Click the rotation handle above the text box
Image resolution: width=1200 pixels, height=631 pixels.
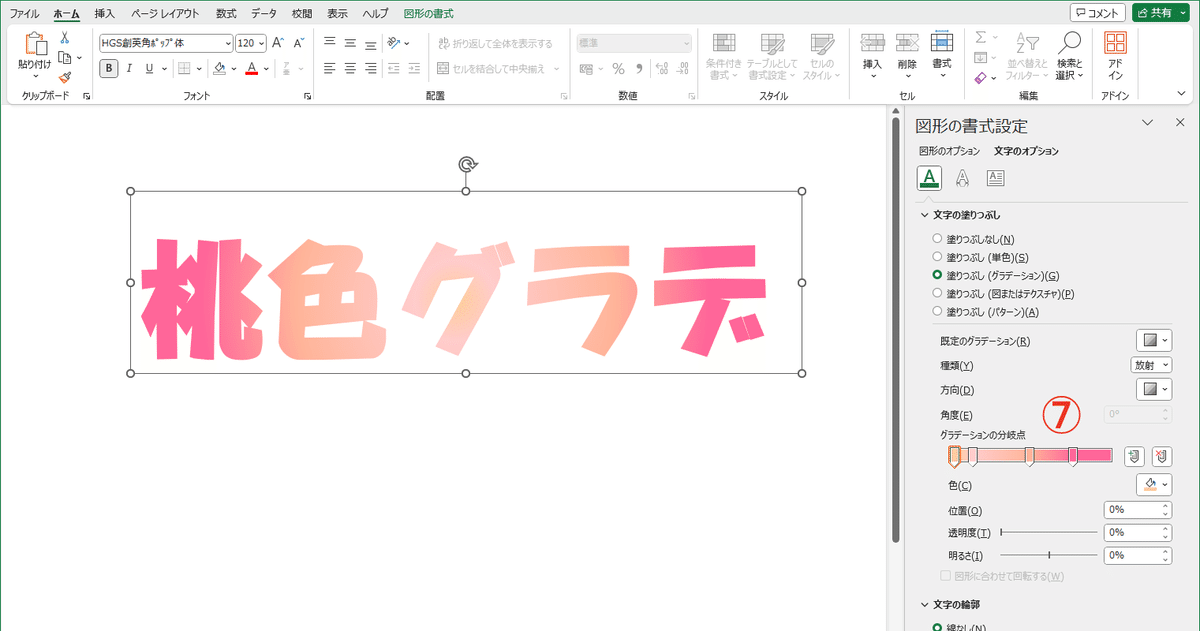[x=466, y=165]
